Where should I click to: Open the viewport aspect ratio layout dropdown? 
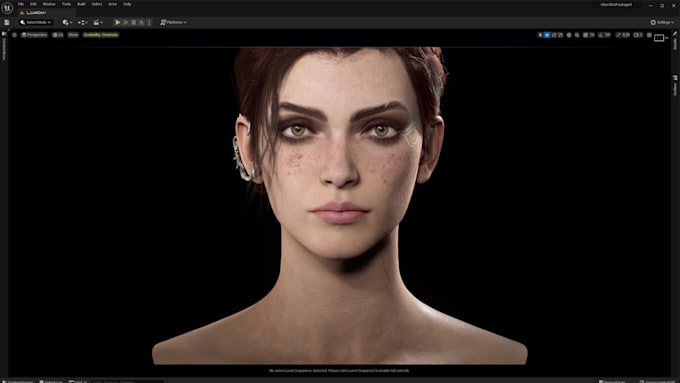pyautogui.click(x=661, y=38)
